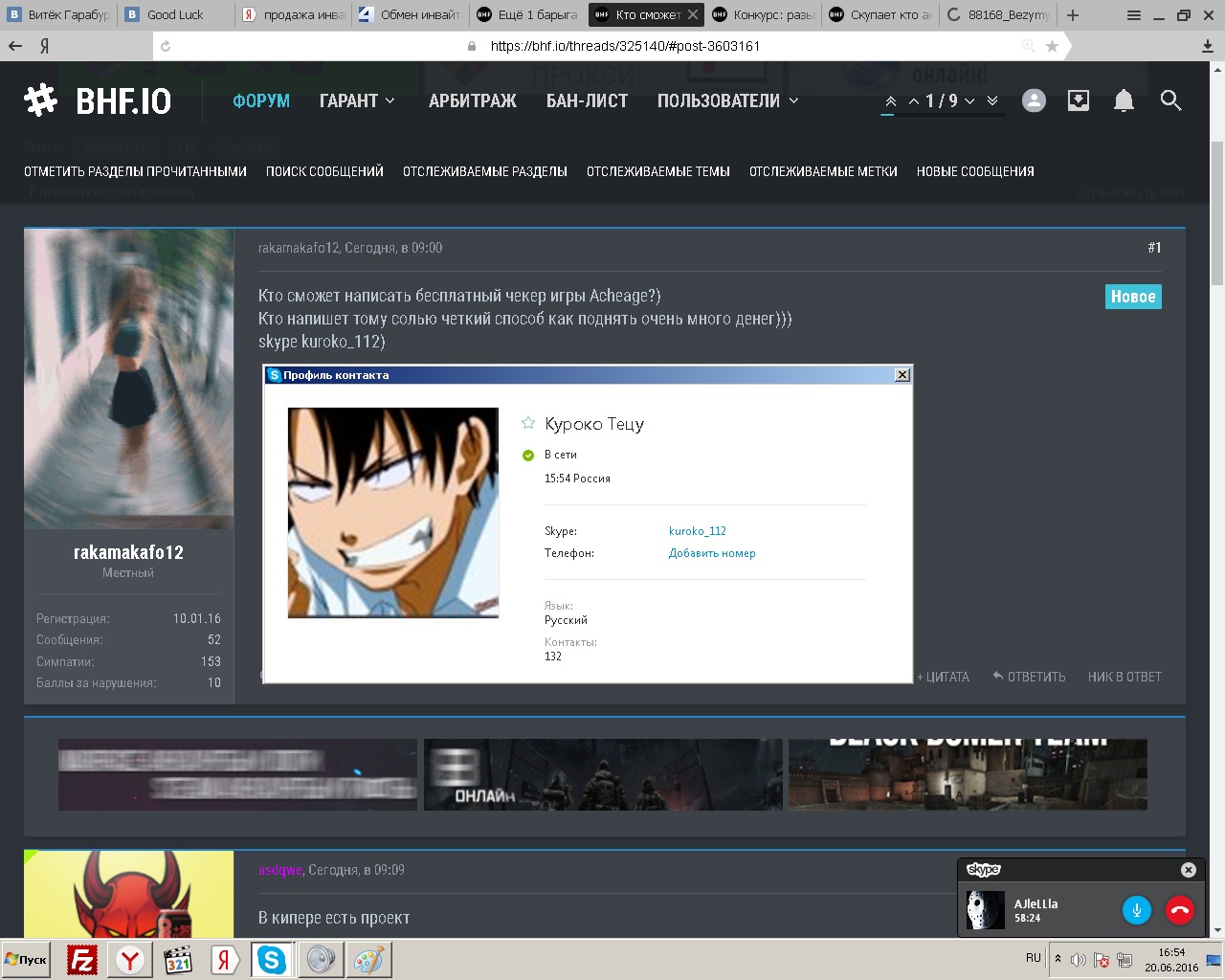
Task: Click rakamakafo12 blurred avatar image
Action: pyautogui.click(x=128, y=378)
